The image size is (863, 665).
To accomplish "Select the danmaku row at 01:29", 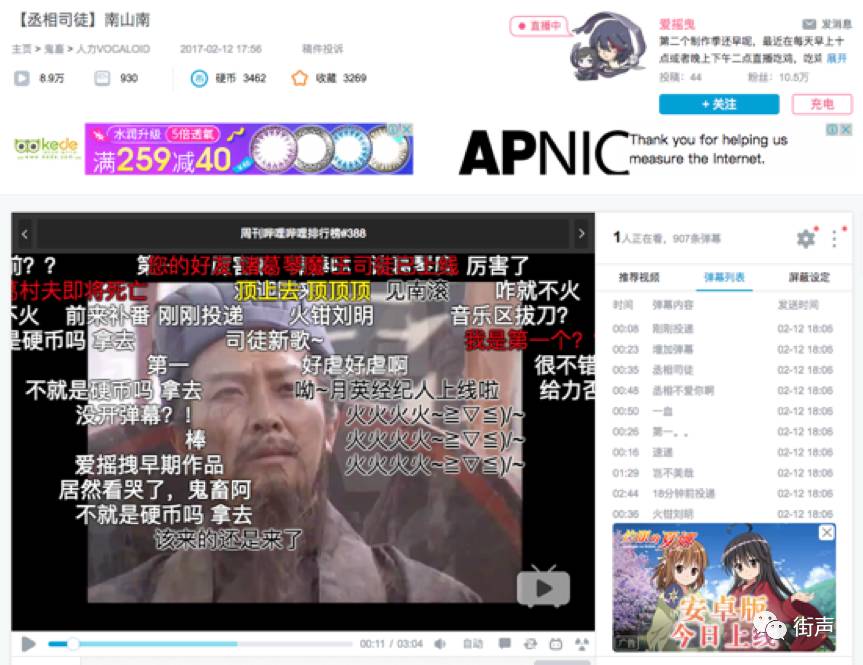I will coord(723,473).
